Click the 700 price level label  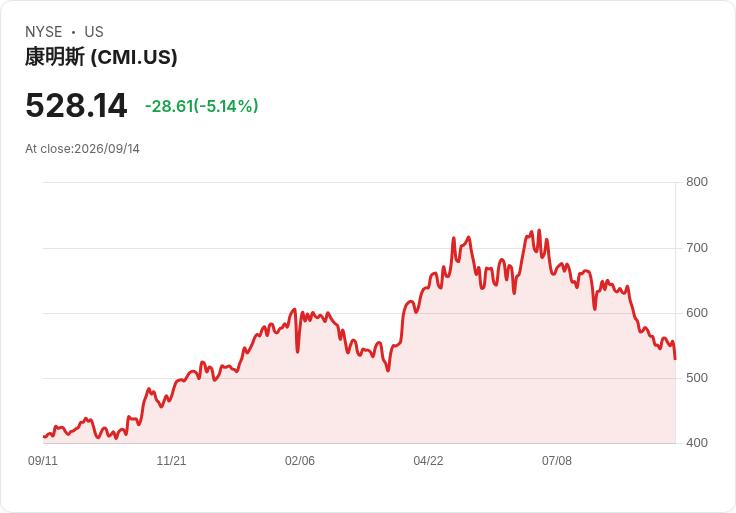(697, 248)
